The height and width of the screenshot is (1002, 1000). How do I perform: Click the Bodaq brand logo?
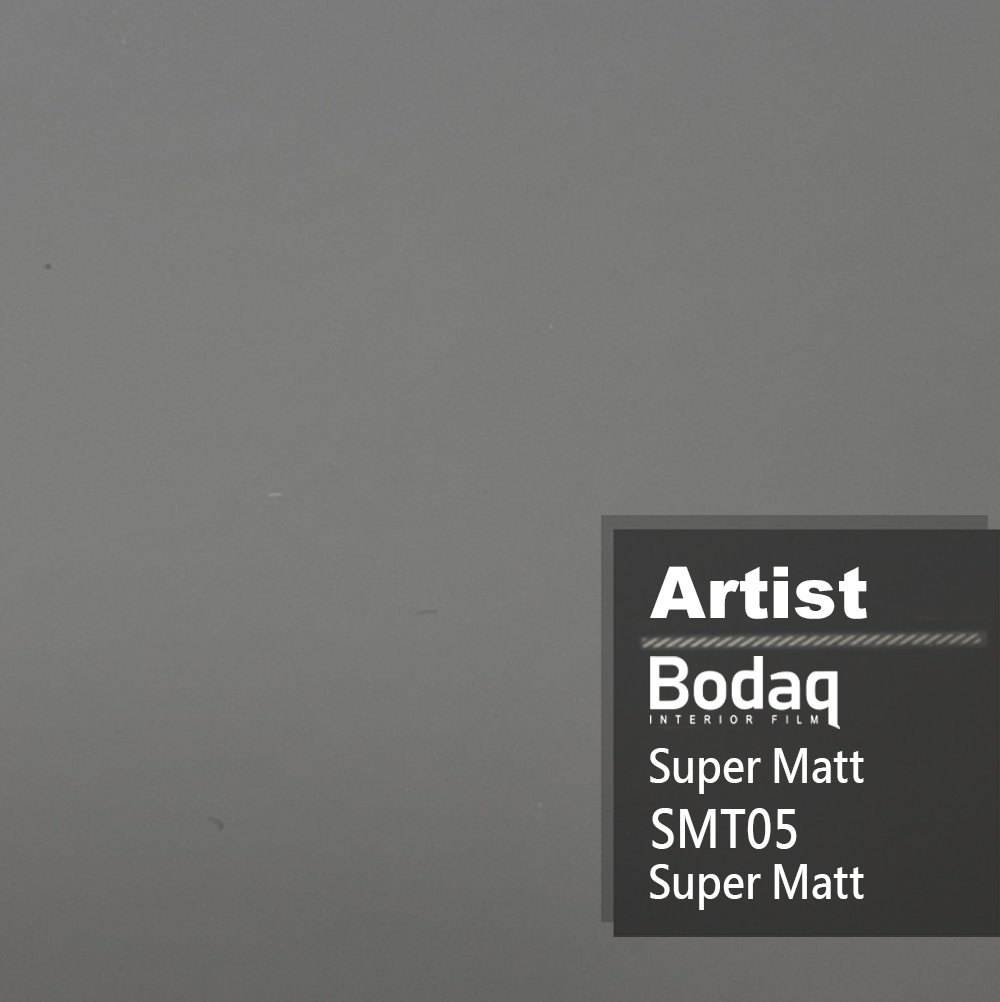744,691
